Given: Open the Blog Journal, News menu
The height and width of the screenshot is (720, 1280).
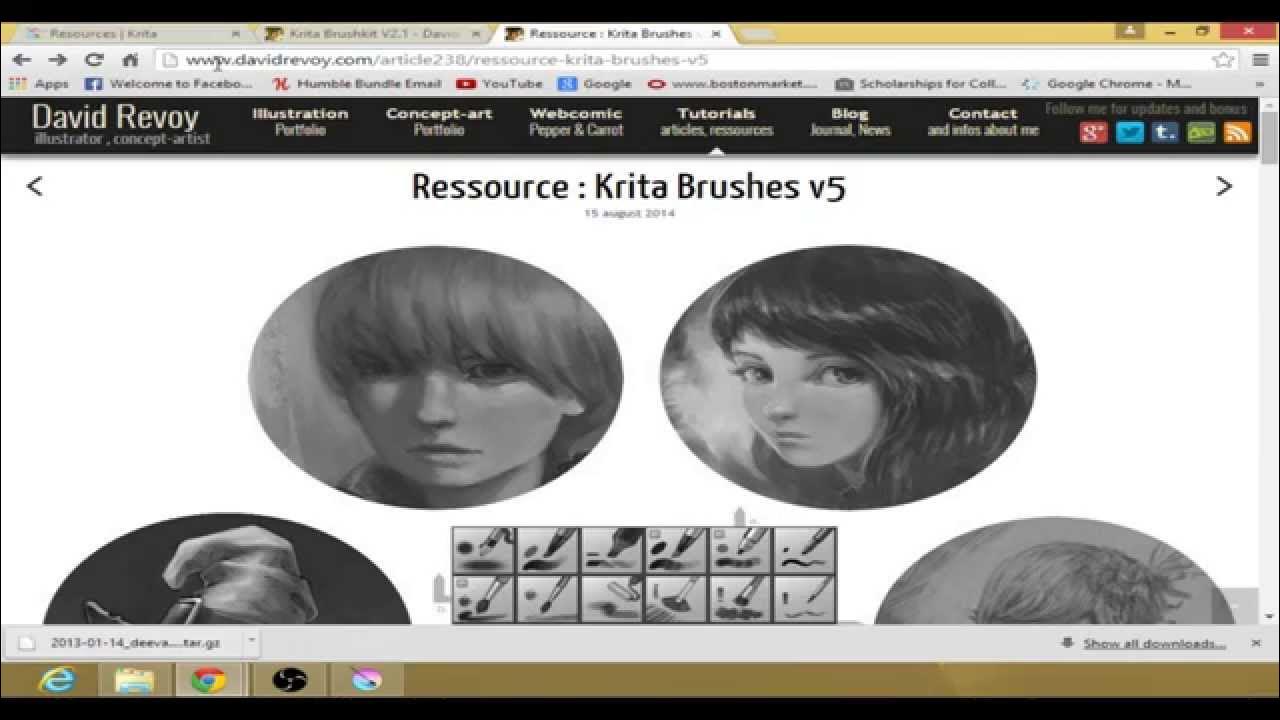Looking at the screenshot, I should pyautogui.click(x=850, y=121).
